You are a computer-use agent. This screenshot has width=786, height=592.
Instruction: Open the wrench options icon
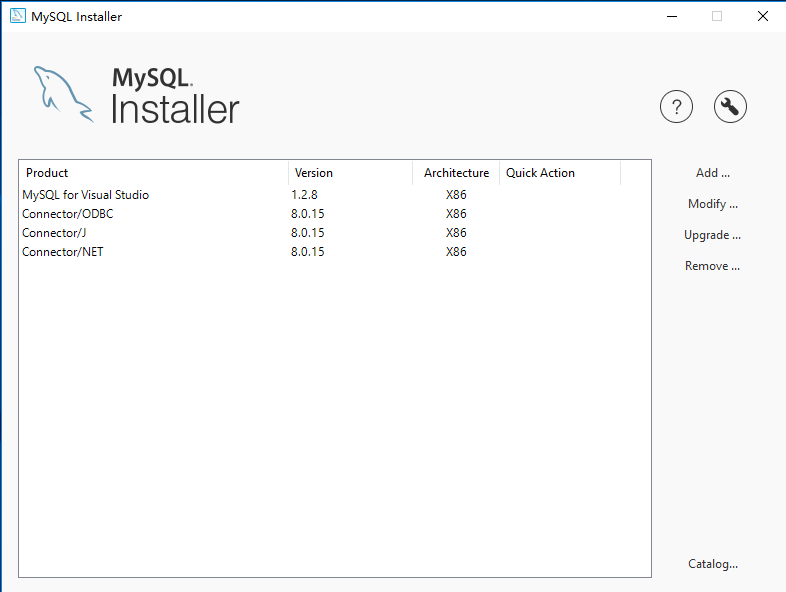[730, 107]
